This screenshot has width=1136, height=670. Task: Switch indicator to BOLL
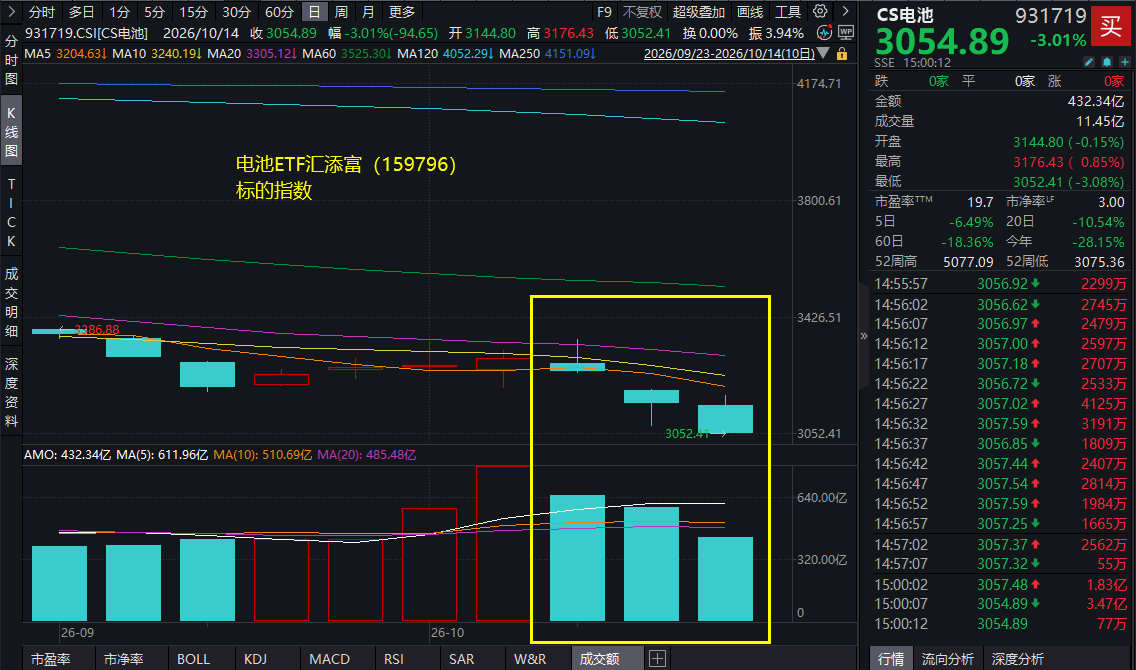click(x=193, y=658)
